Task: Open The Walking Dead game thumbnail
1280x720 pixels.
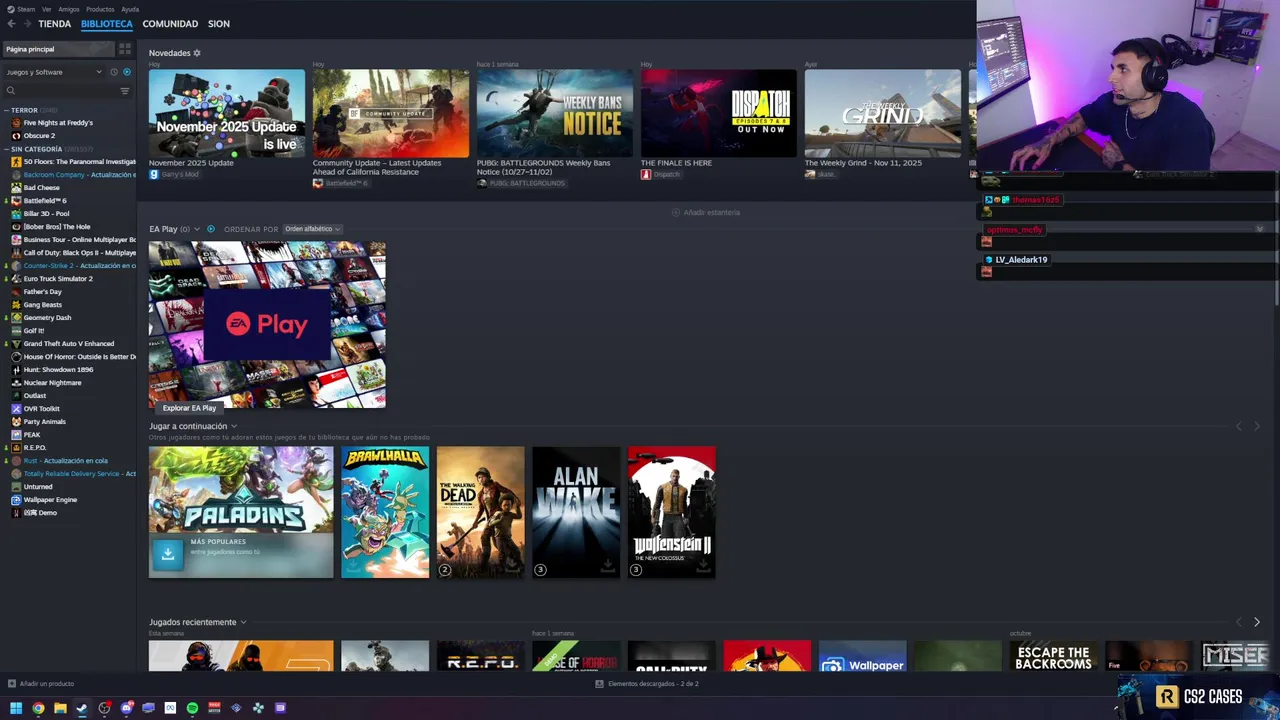Action: pyautogui.click(x=480, y=512)
